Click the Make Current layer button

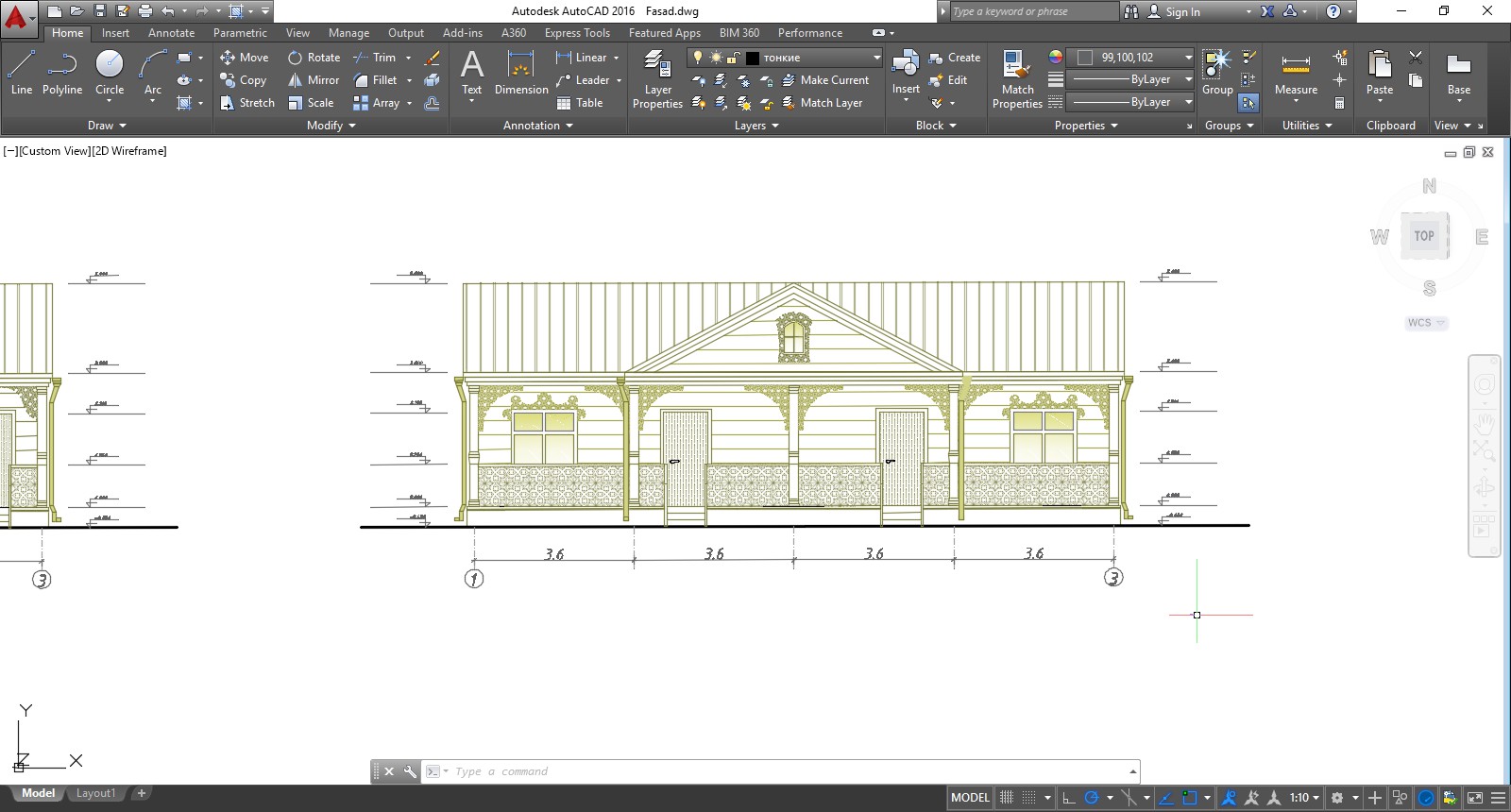click(x=825, y=80)
